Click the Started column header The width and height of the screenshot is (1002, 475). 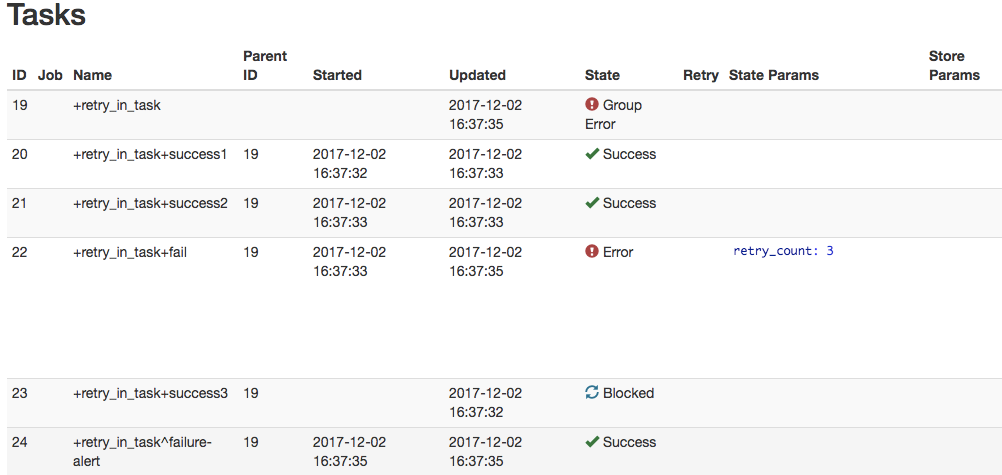(x=337, y=75)
